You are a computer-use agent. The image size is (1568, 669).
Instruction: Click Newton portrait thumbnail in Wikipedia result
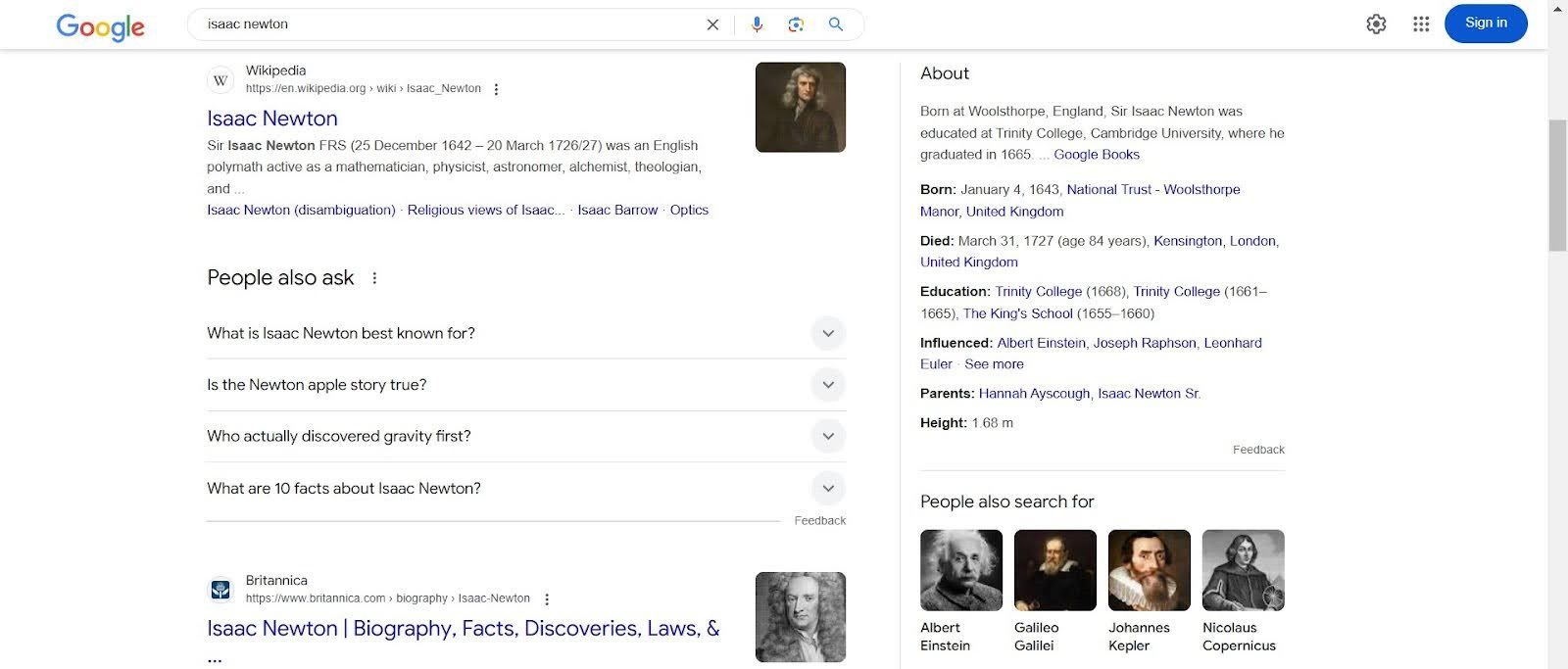tap(801, 107)
